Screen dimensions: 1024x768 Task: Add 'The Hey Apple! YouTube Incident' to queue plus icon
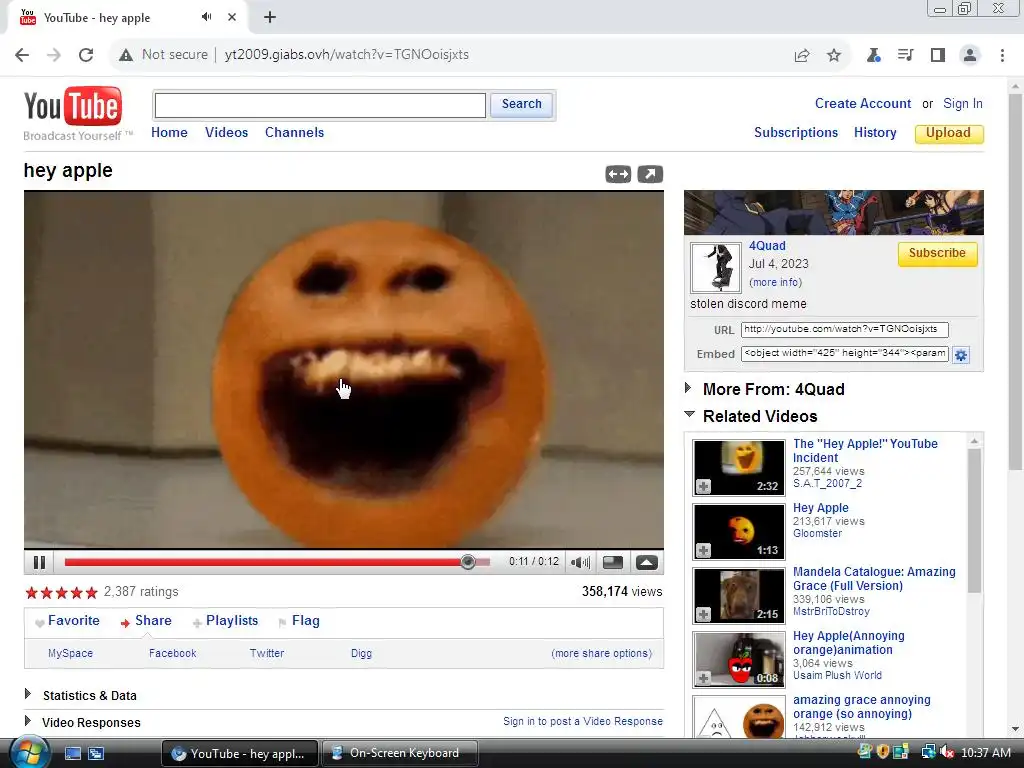tap(703, 487)
